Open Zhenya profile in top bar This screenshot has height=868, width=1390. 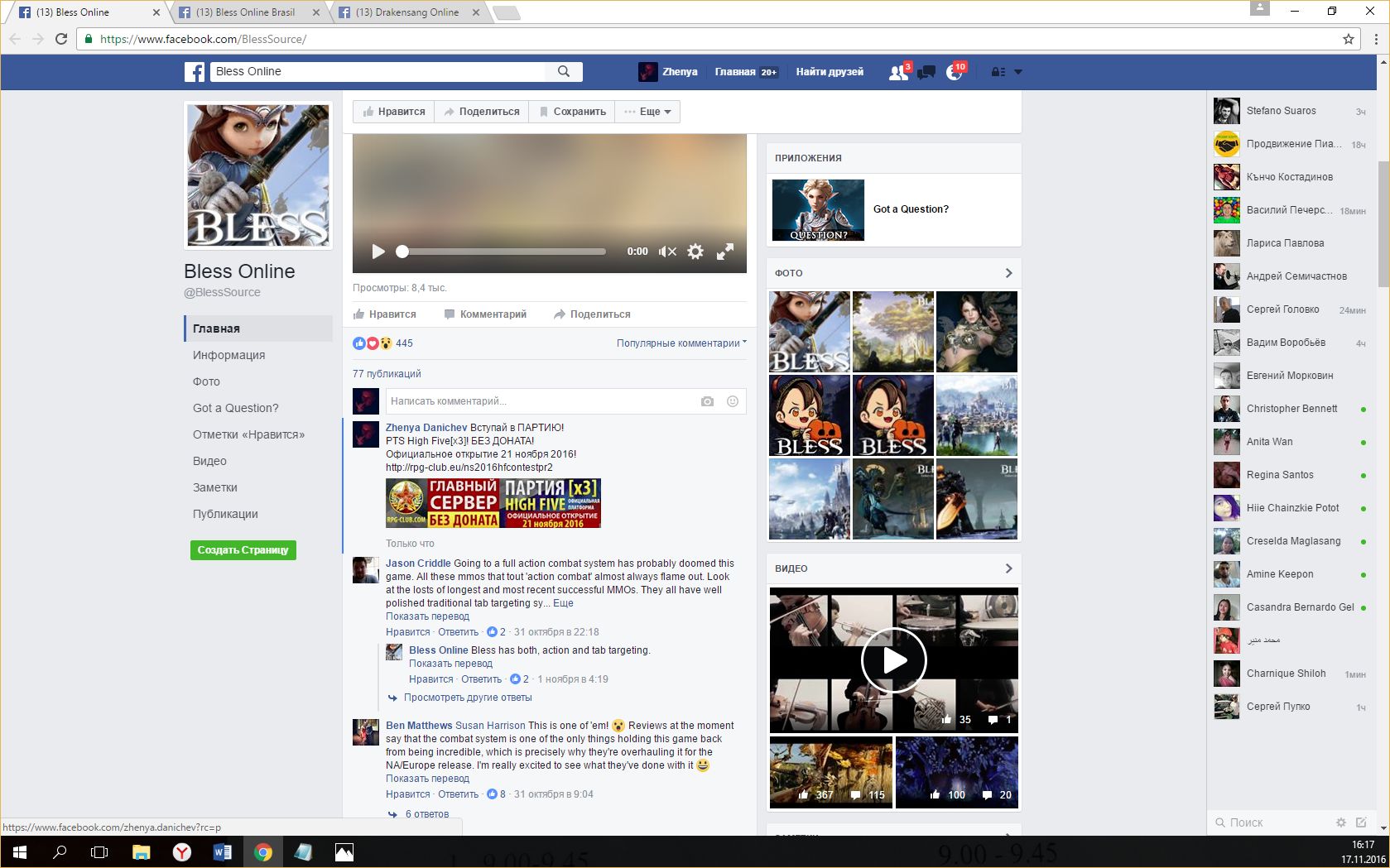668,72
